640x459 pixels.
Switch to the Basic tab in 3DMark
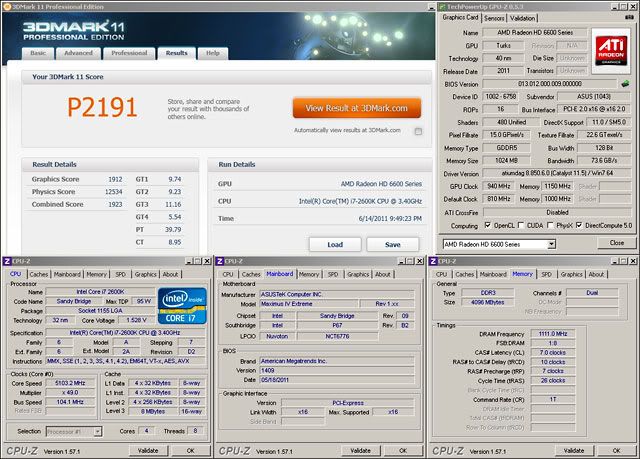38,53
